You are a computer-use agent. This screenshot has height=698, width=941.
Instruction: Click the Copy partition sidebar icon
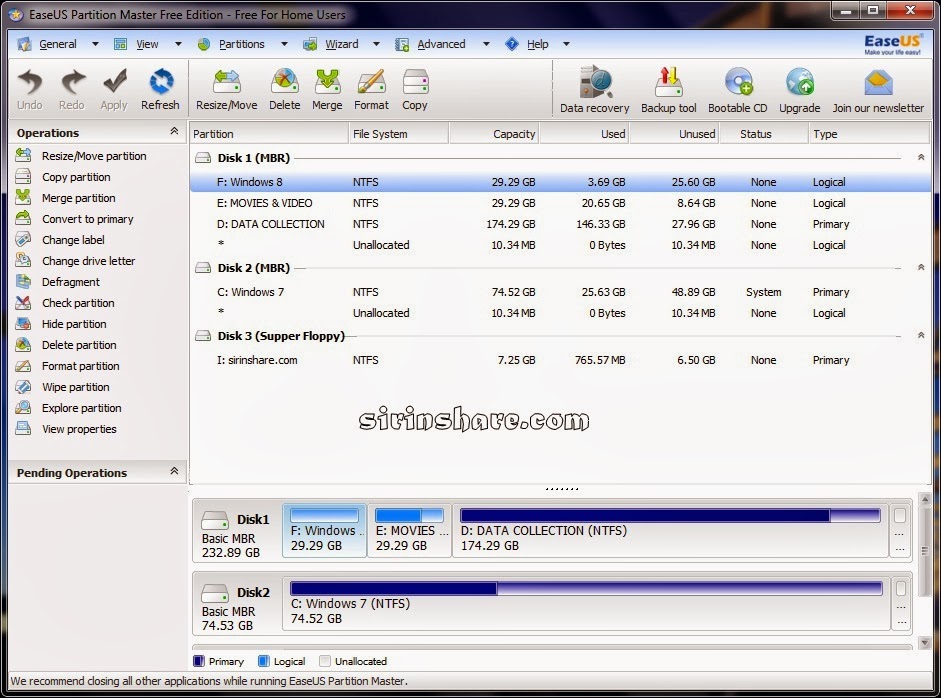pos(23,176)
